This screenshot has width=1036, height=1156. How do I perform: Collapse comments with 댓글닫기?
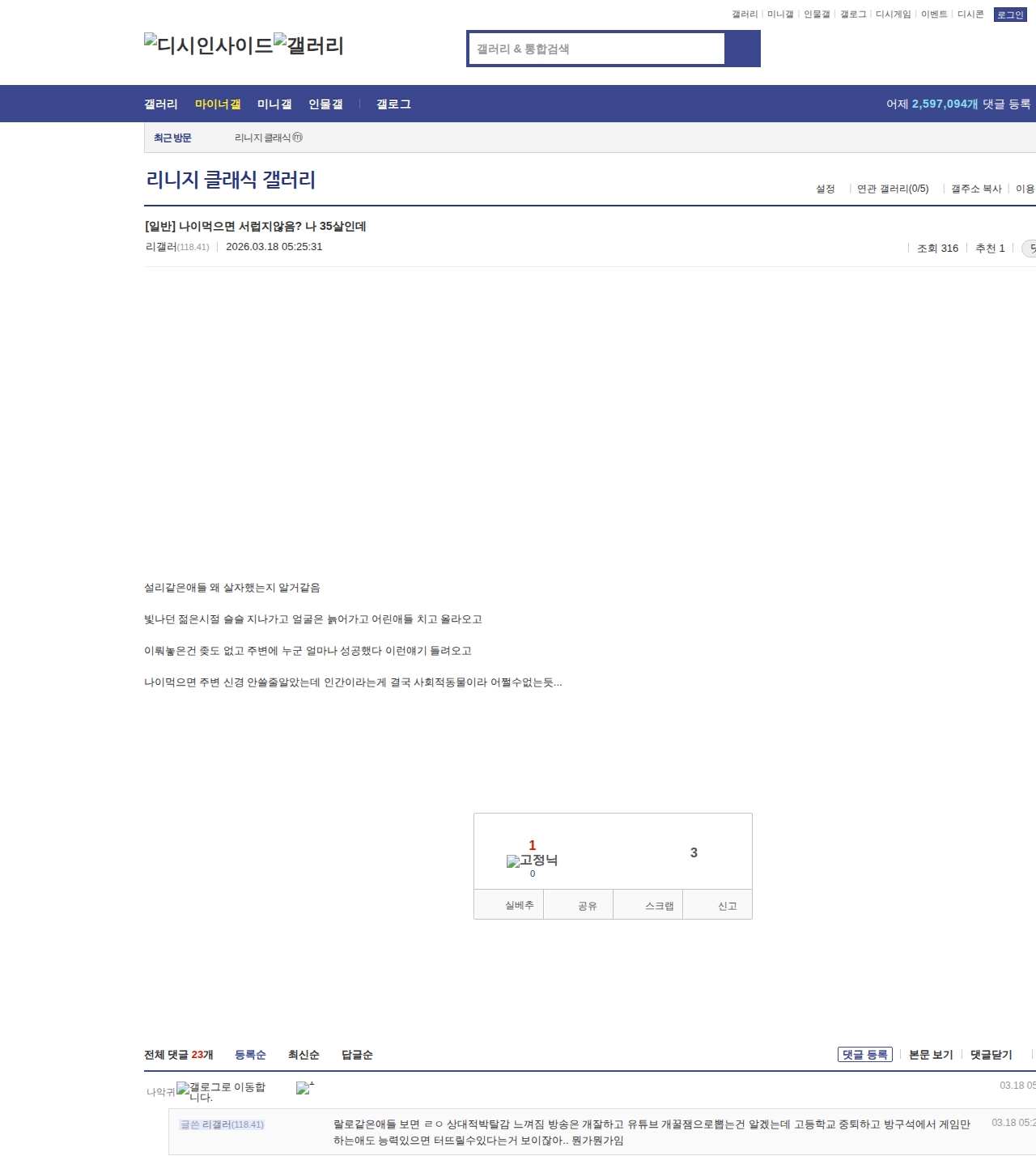pyautogui.click(x=991, y=1055)
